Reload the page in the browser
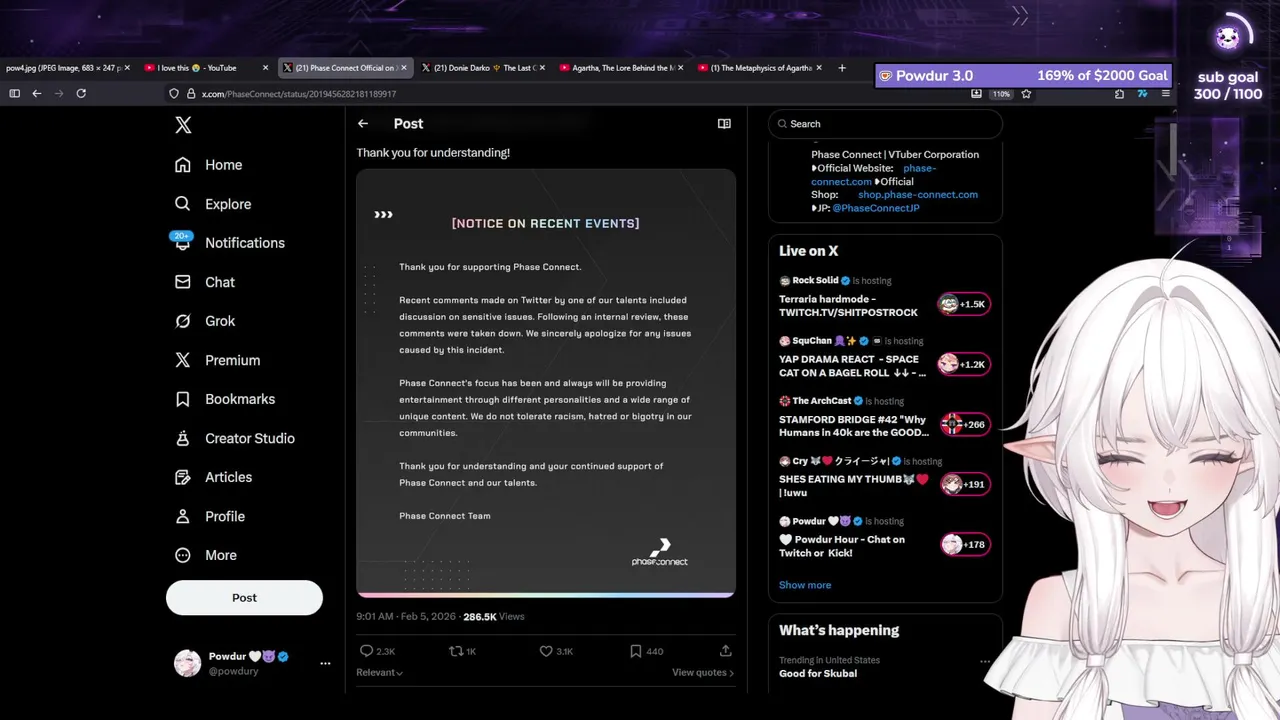1280x720 pixels. point(81,93)
